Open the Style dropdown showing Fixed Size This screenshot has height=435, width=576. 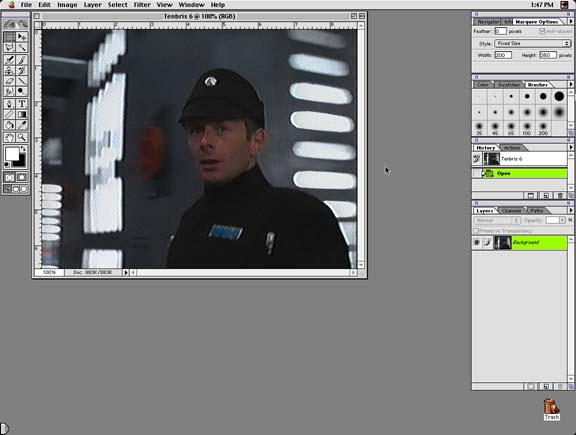click(533, 43)
